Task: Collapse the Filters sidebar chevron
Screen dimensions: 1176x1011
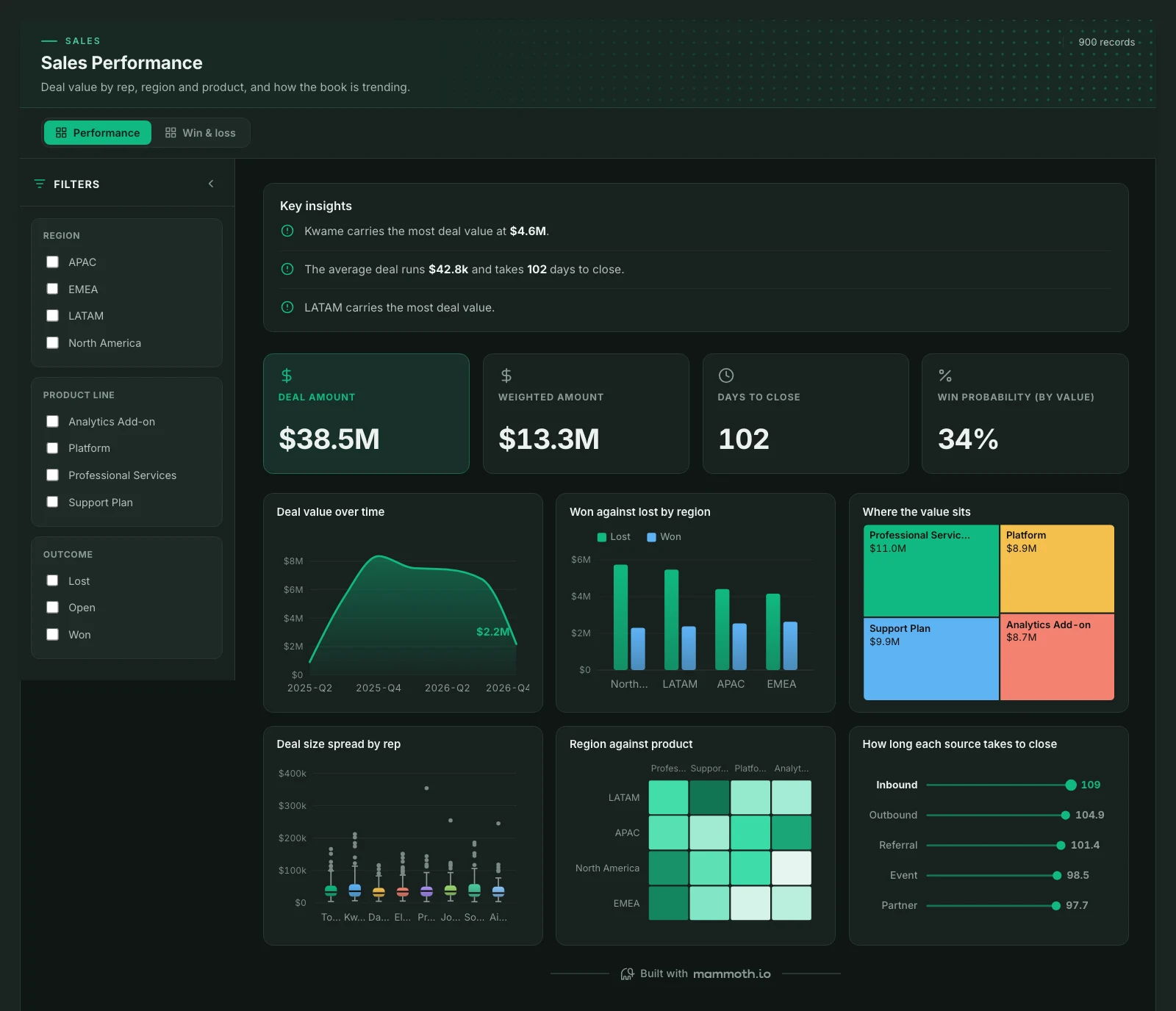Action: 211,184
